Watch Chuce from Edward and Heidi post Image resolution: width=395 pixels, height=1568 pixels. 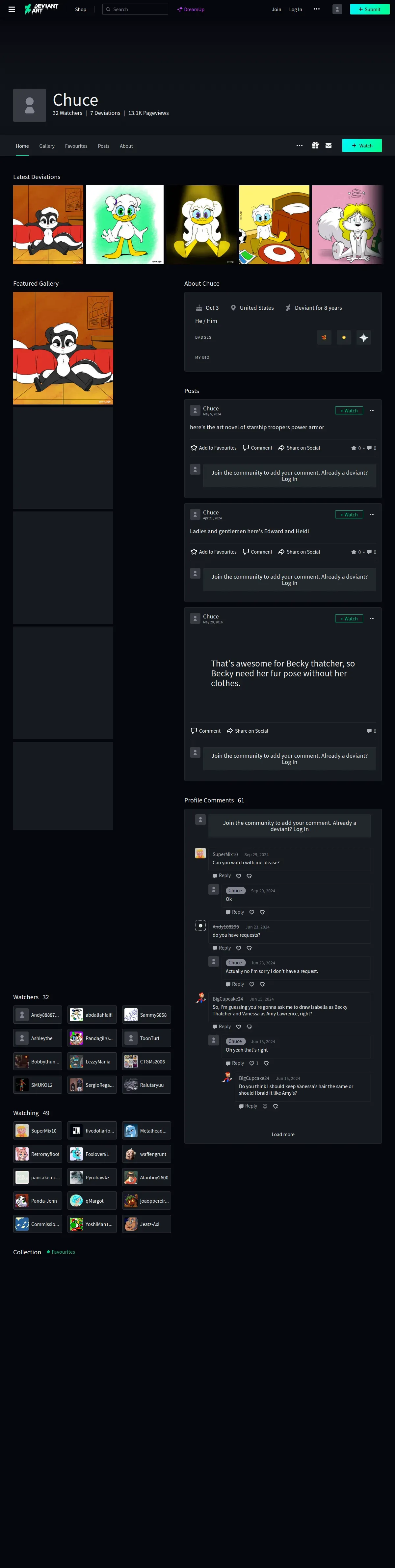click(x=349, y=514)
